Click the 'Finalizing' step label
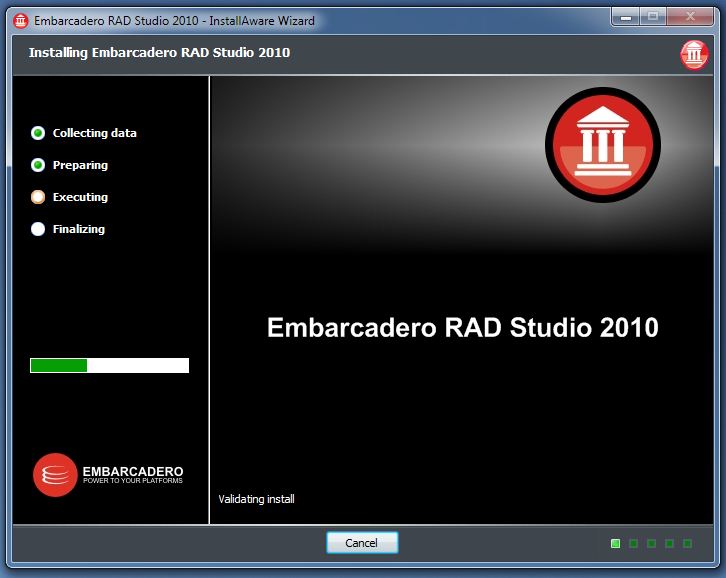 pos(79,229)
